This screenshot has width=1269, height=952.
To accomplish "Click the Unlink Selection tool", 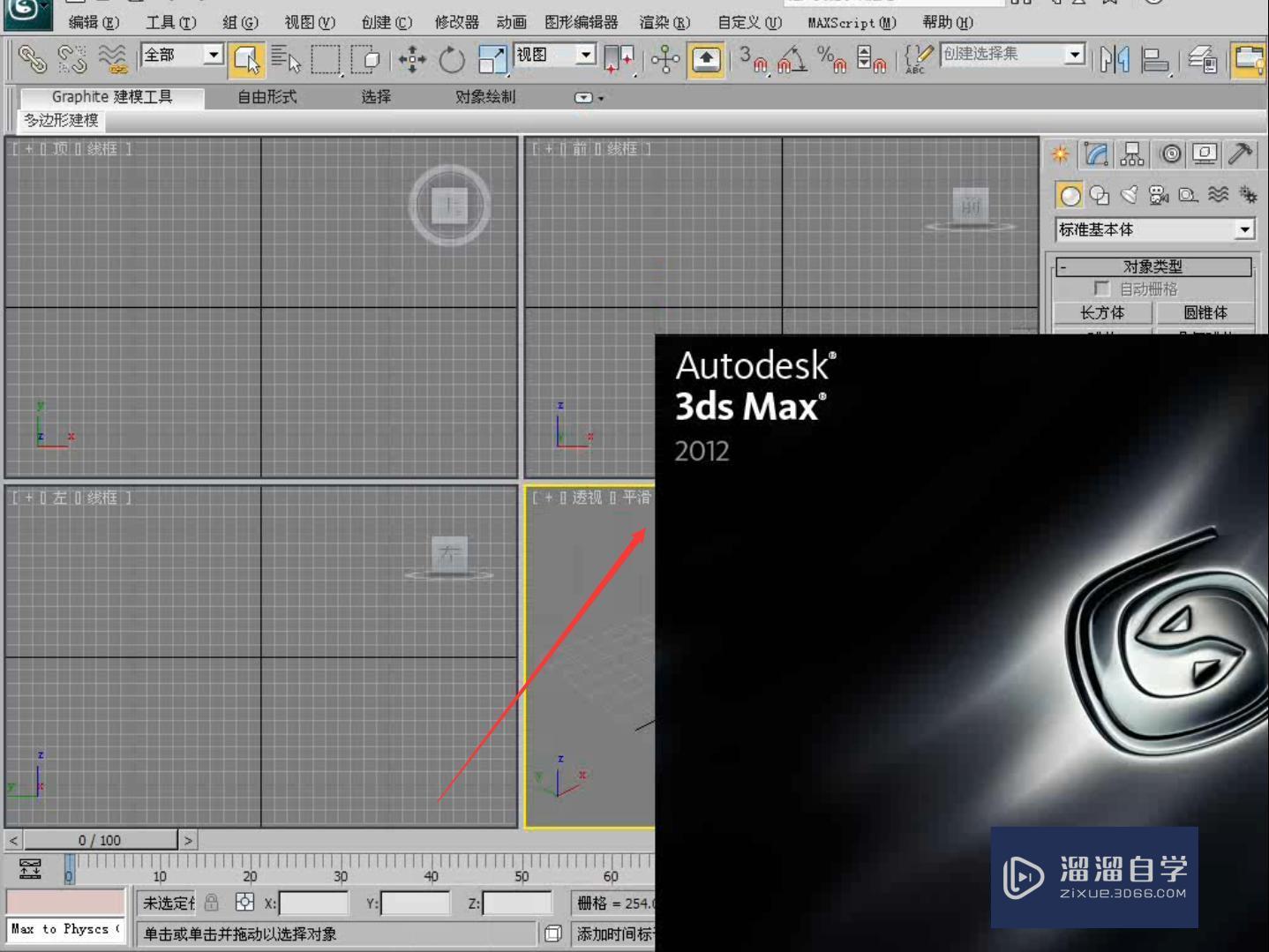I will click(x=72, y=59).
